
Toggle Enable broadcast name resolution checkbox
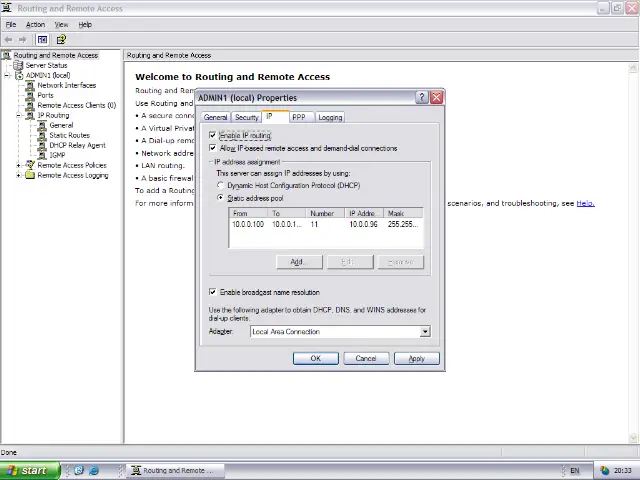212,292
